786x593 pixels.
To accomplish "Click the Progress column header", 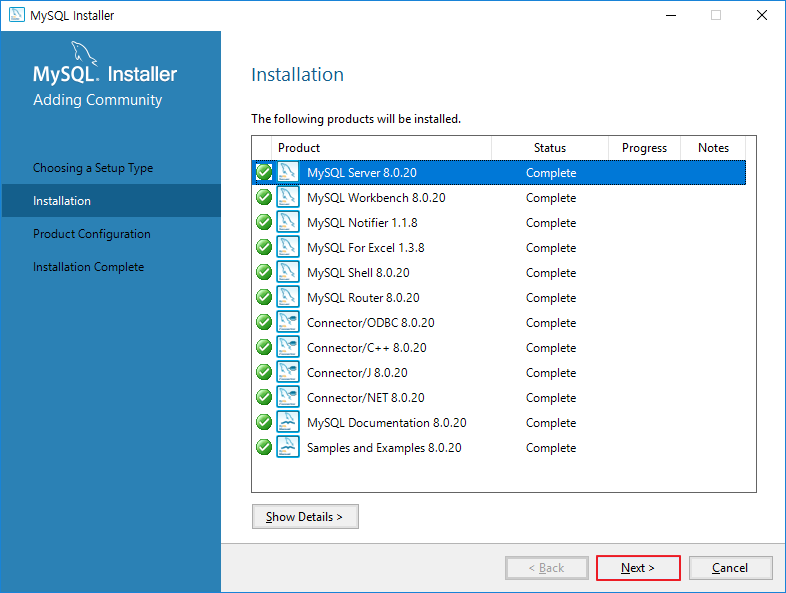I will point(644,148).
